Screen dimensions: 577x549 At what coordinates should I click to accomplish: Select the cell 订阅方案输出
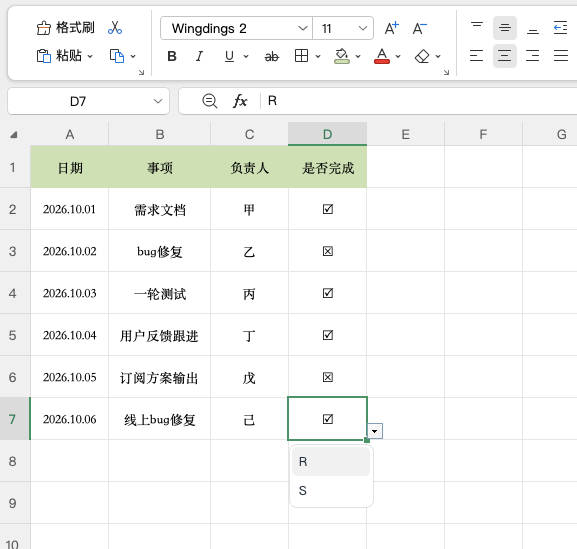[x=159, y=377]
